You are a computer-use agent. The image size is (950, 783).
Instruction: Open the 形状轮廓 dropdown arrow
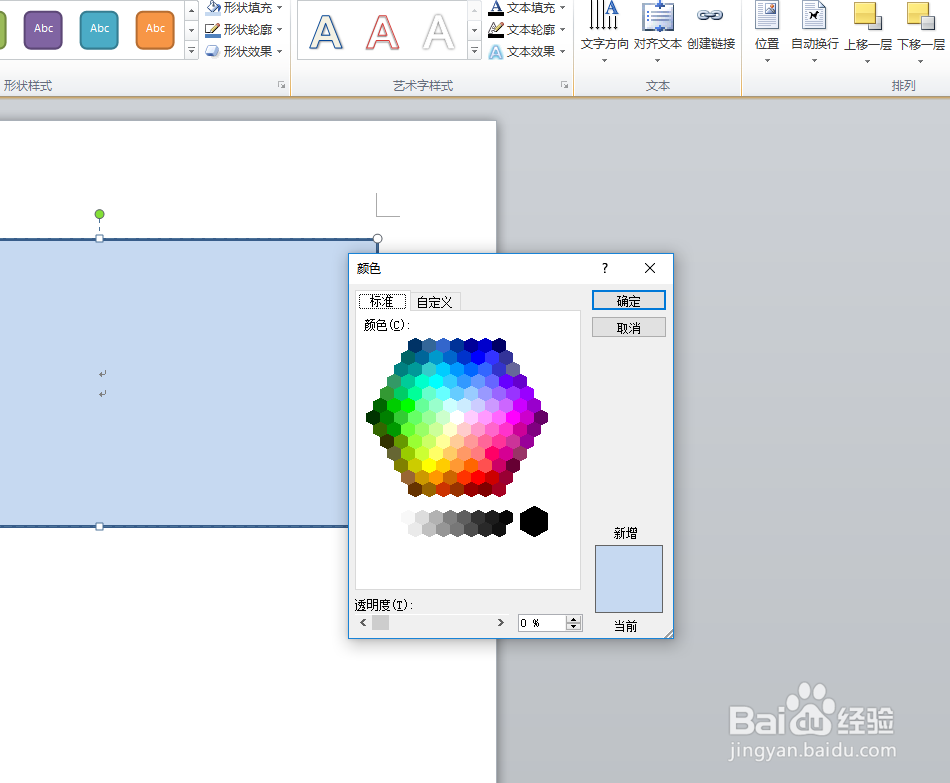(x=279, y=30)
